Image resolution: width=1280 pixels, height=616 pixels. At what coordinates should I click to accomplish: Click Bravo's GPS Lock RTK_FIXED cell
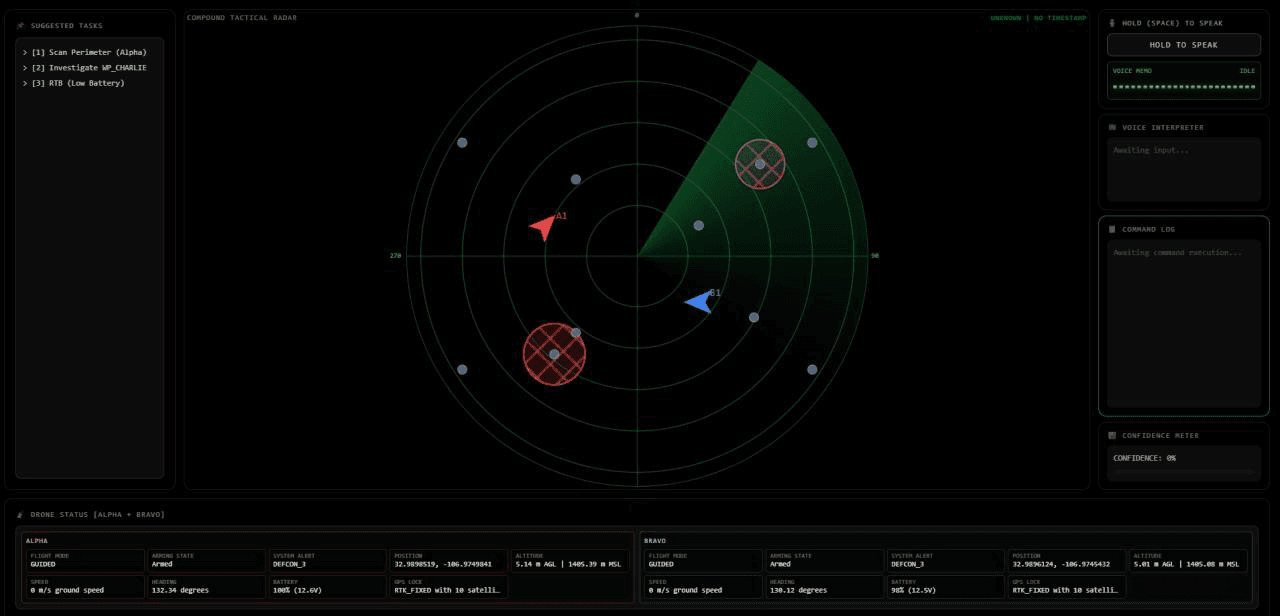coord(1067,586)
